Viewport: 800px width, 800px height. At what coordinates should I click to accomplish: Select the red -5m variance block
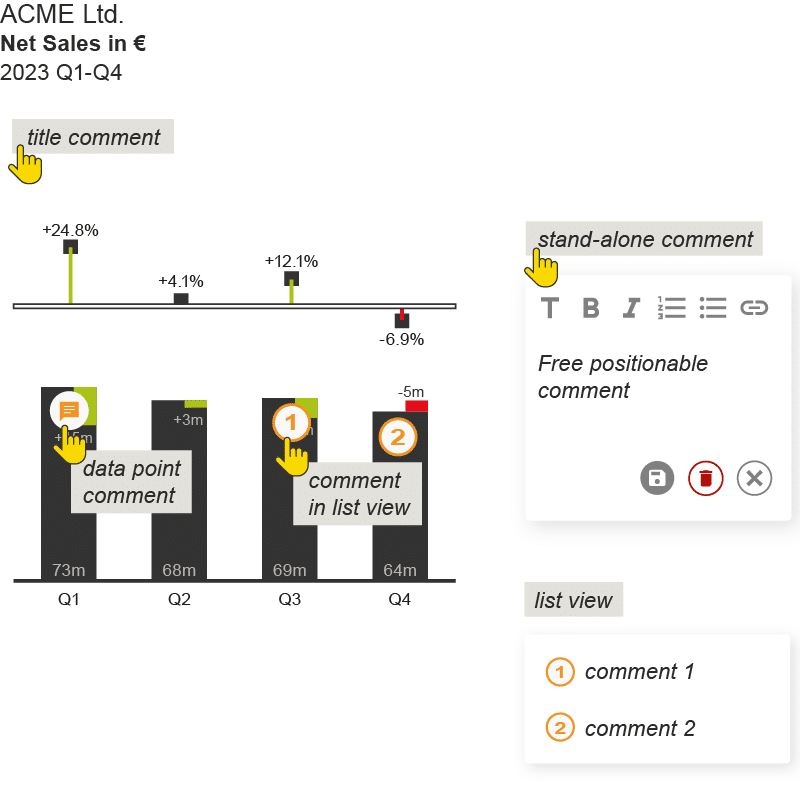(x=416, y=406)
